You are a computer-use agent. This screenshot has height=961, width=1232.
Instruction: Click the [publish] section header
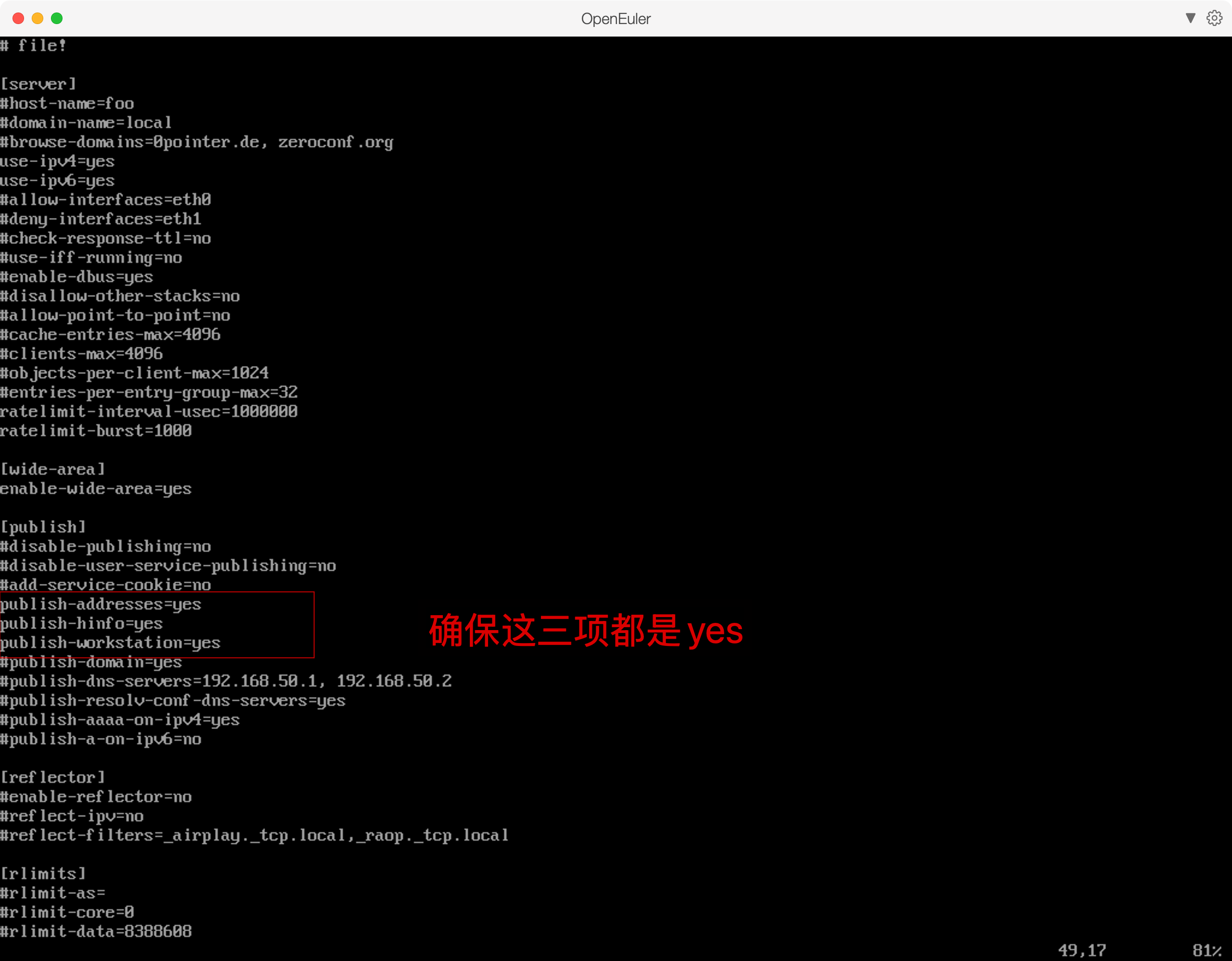click(43, 527)
